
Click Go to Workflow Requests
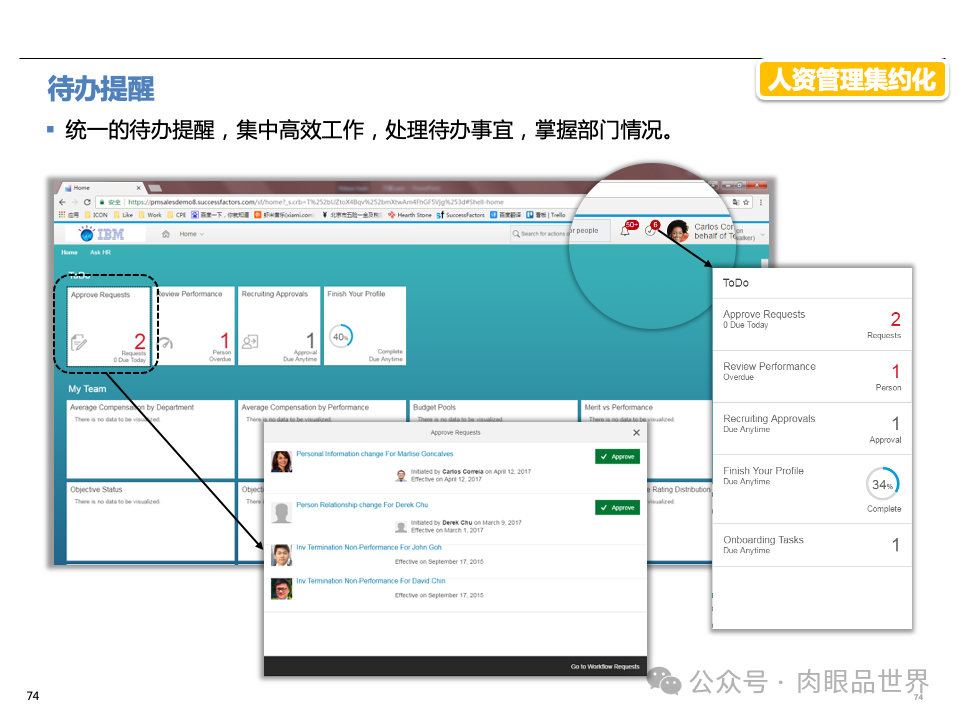(605, 667)
